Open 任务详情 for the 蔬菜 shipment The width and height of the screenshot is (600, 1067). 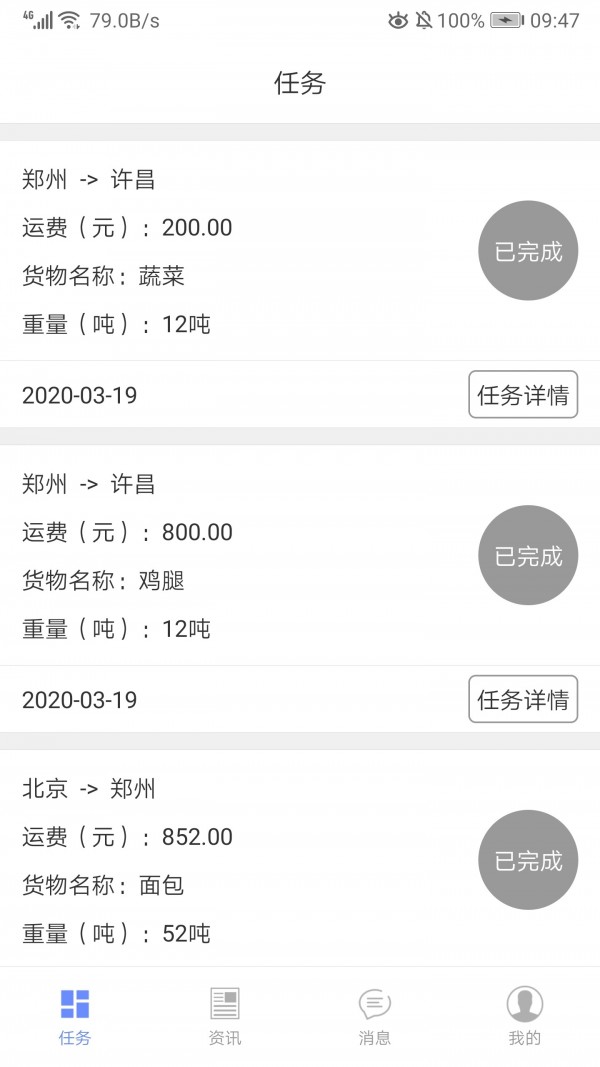click(x=523, y=395)
